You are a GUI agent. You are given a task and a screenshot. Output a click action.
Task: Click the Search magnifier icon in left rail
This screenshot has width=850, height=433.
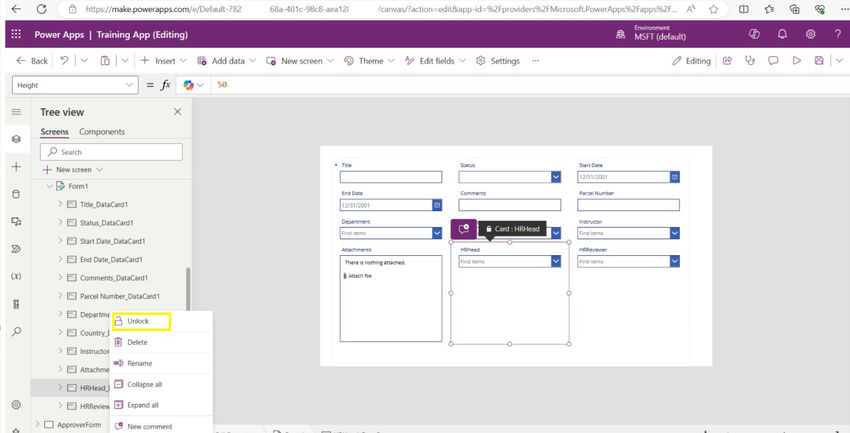tap(16, 331)
